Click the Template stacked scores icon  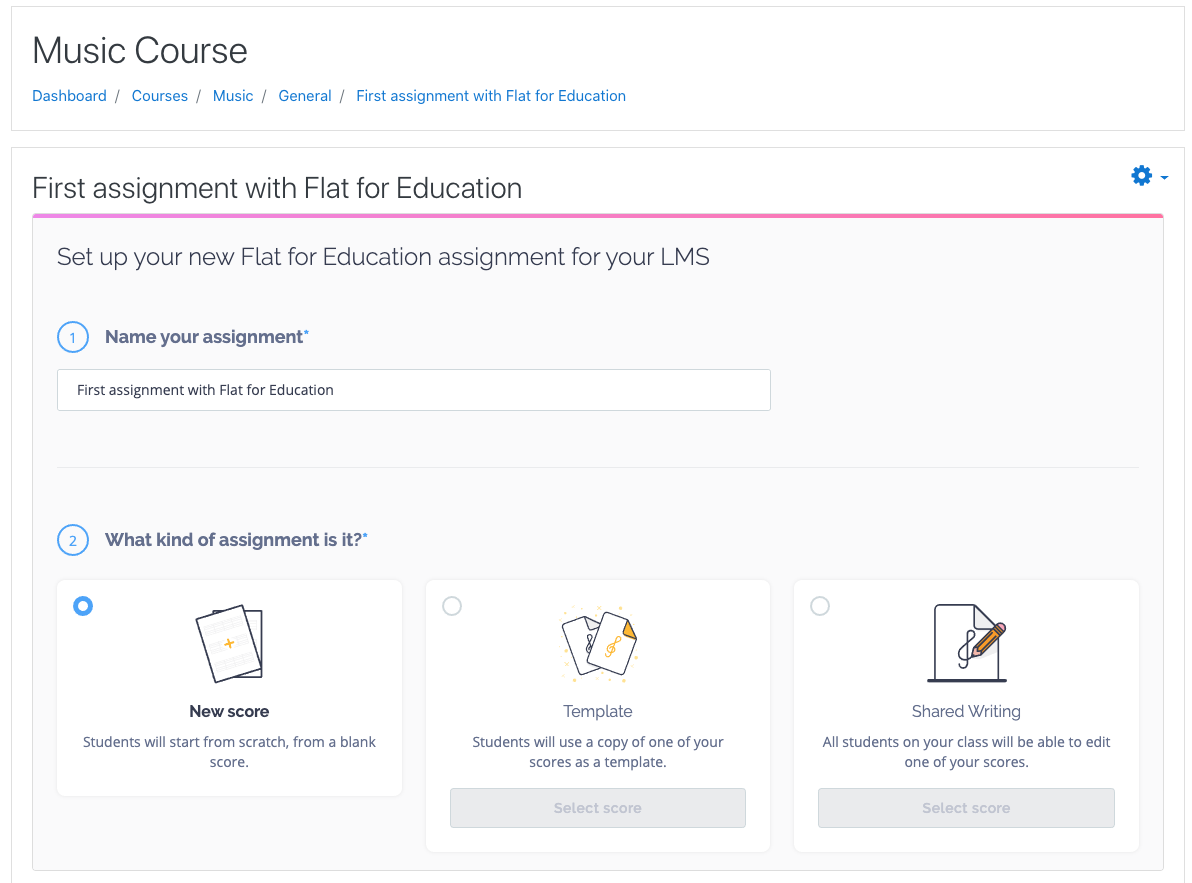597,643
